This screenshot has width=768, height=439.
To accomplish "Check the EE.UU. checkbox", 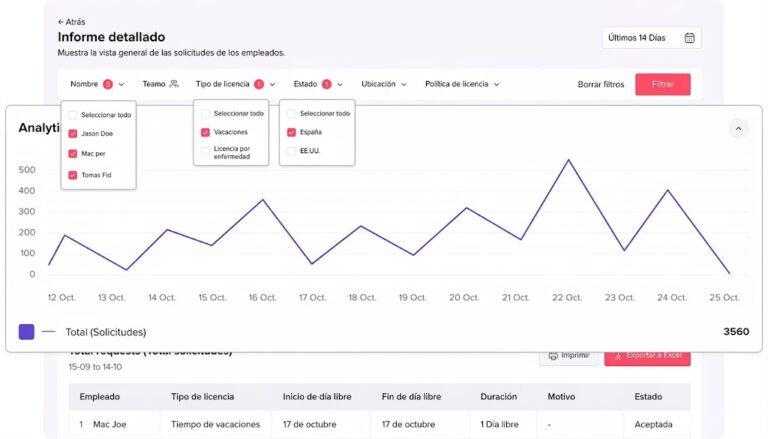I will [x=291, y=151].
